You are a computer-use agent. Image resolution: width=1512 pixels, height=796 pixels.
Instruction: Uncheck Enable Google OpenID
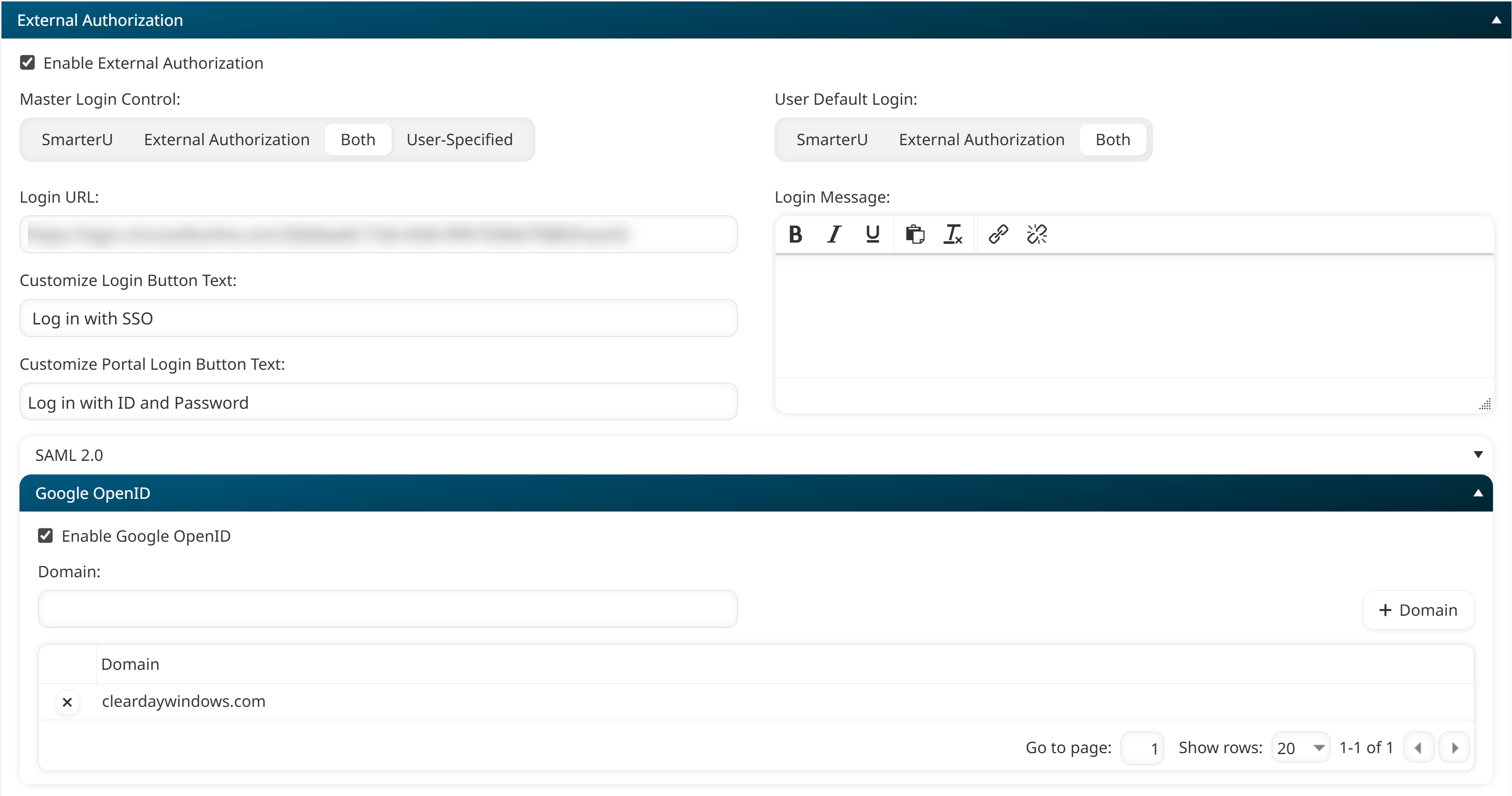(46, 535)
